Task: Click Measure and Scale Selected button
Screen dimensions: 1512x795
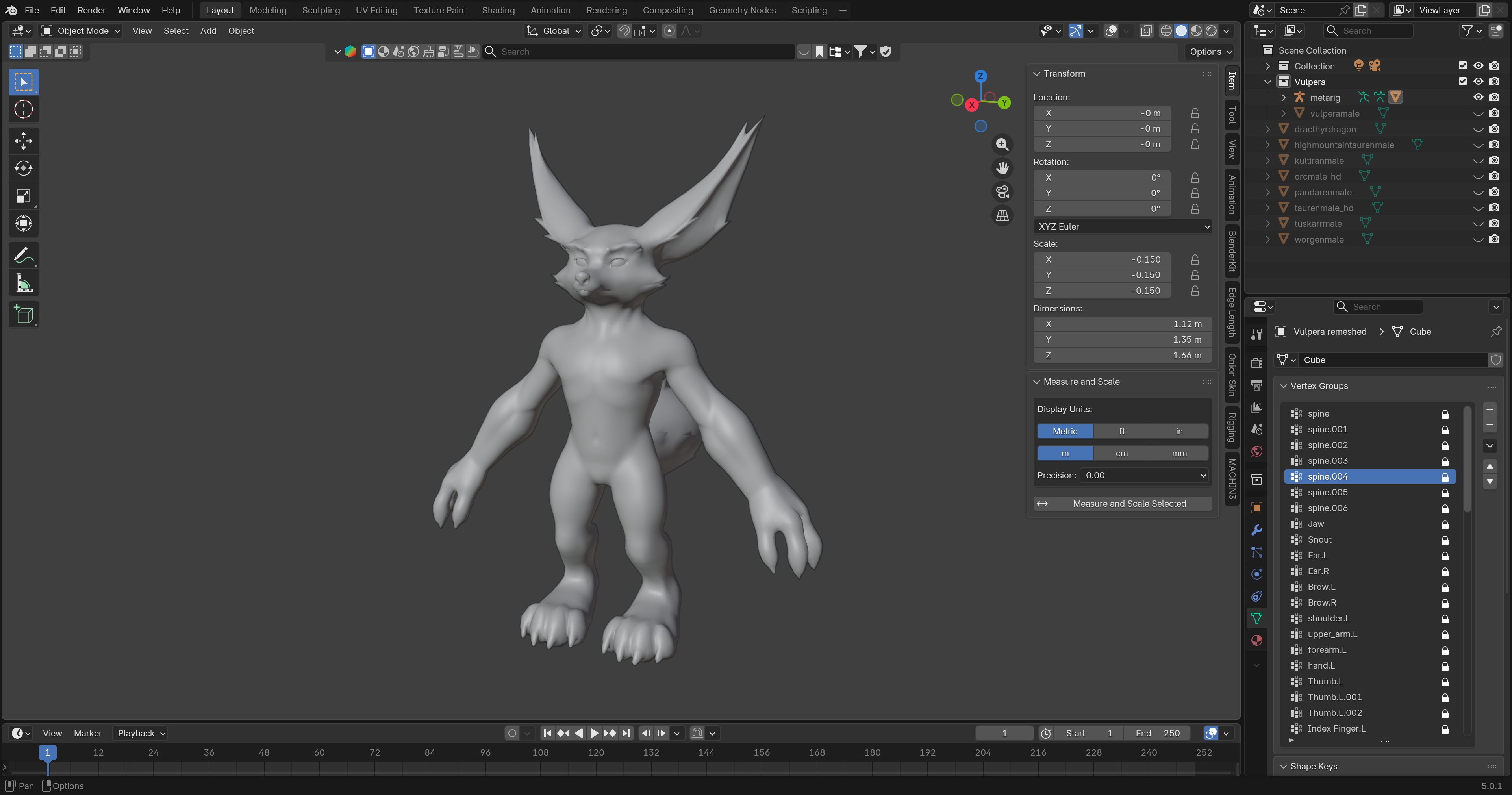Action: click(1122, 504)
